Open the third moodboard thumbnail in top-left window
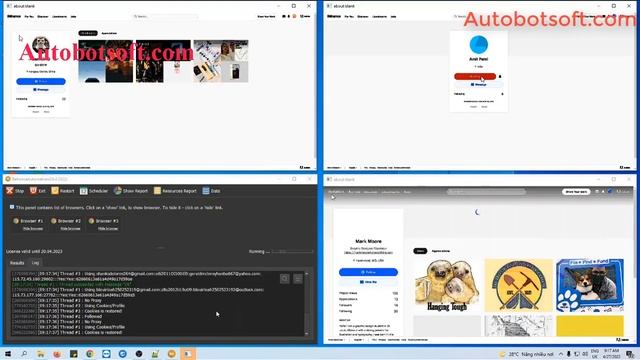The width and height of the screenshot is (640, 360). tap(221, 61)
